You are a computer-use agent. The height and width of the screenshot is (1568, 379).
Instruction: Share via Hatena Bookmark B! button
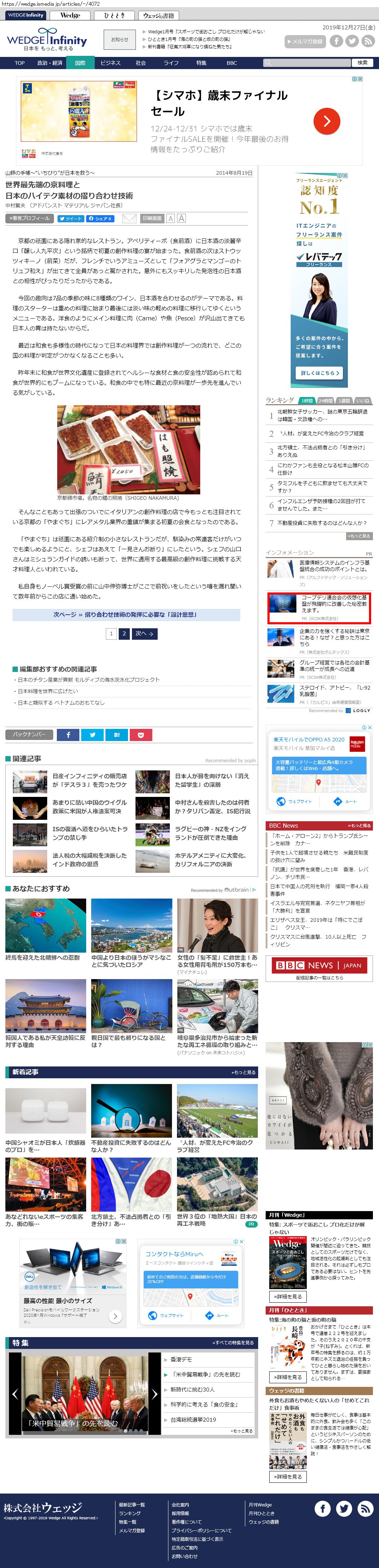[x=116, y=735]
